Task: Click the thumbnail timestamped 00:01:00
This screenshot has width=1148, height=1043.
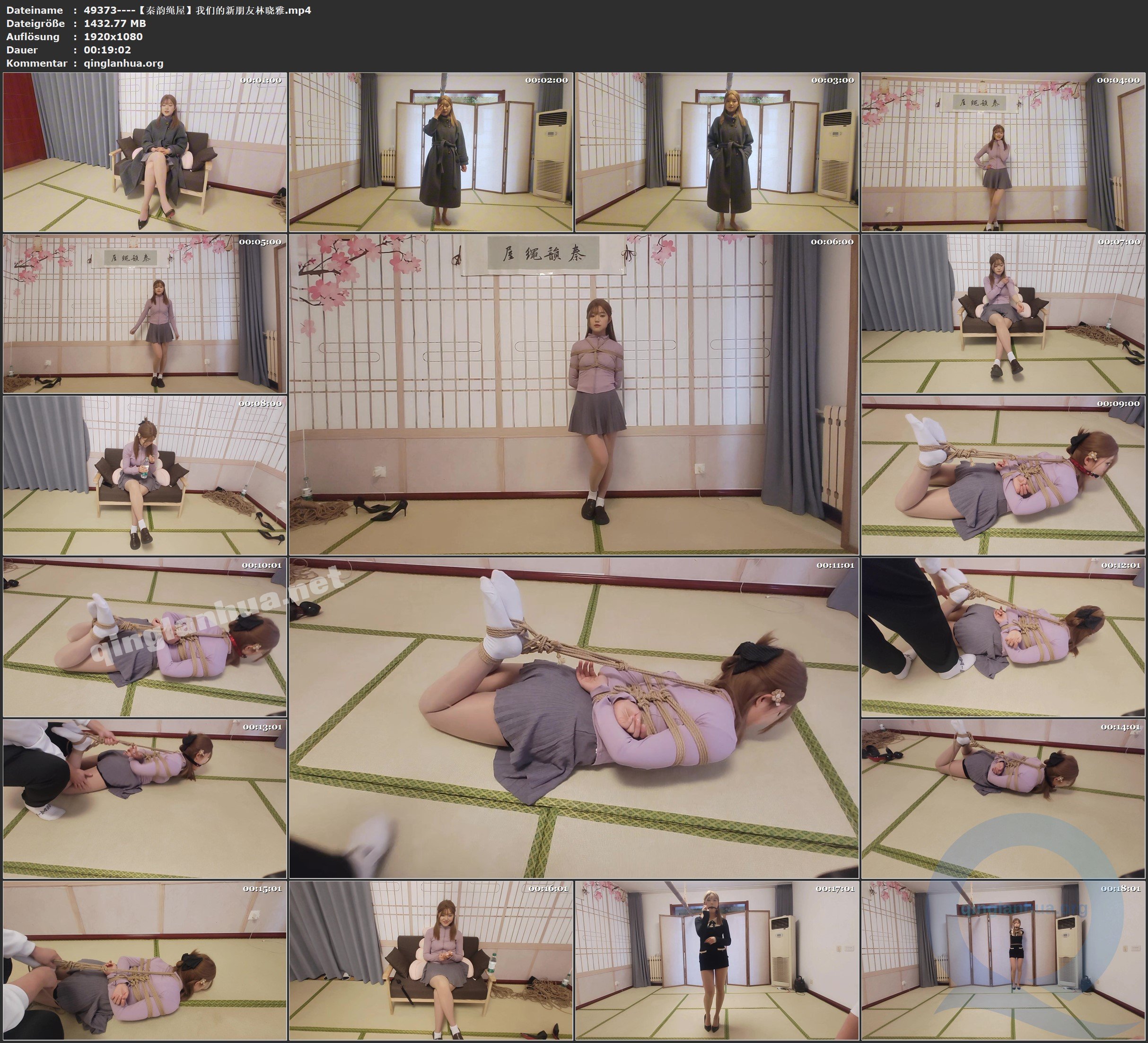Action: tap(145, 151)
